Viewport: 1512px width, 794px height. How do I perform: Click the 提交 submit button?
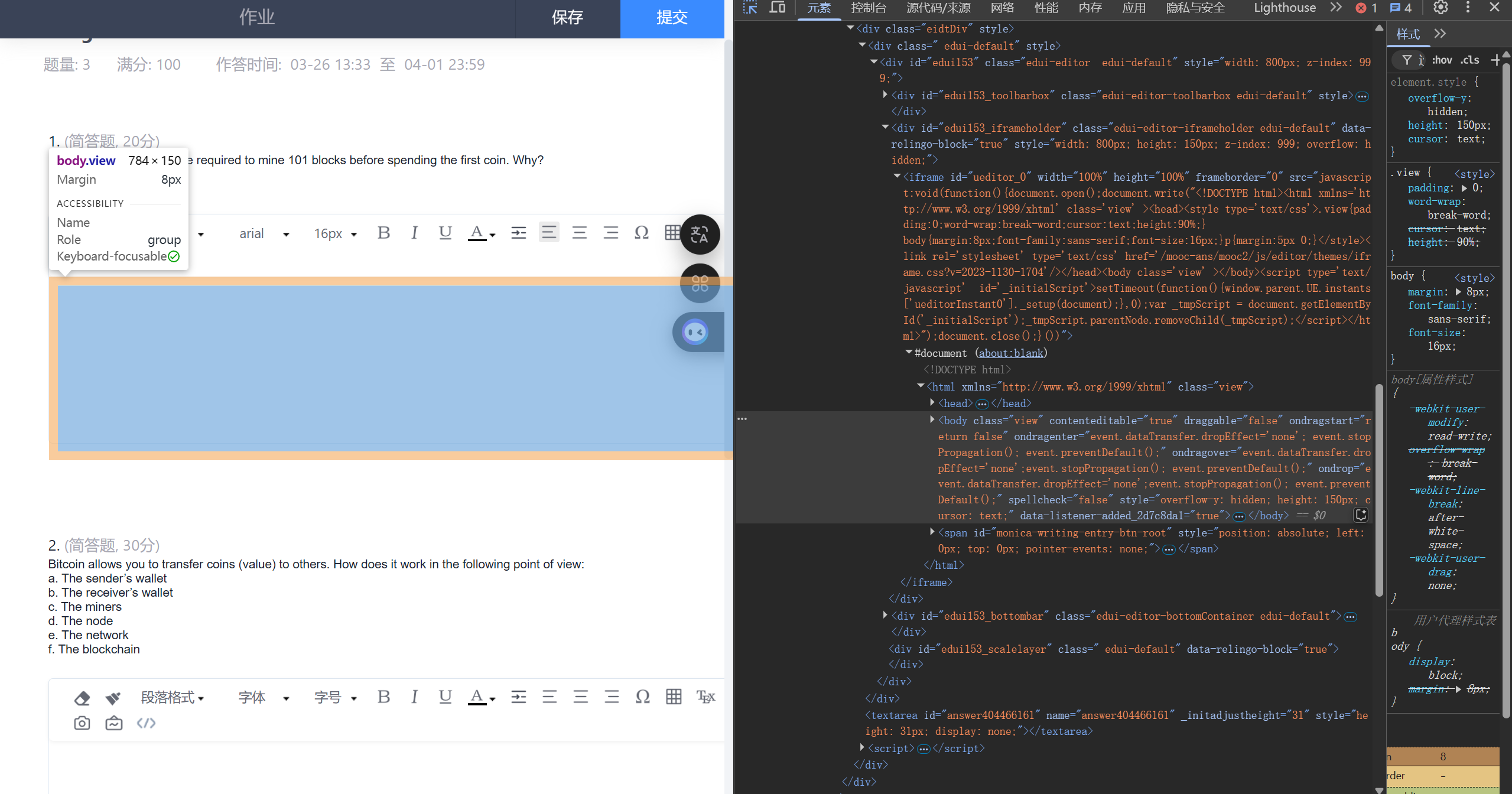pyautogui.click(x=672, y=18)
